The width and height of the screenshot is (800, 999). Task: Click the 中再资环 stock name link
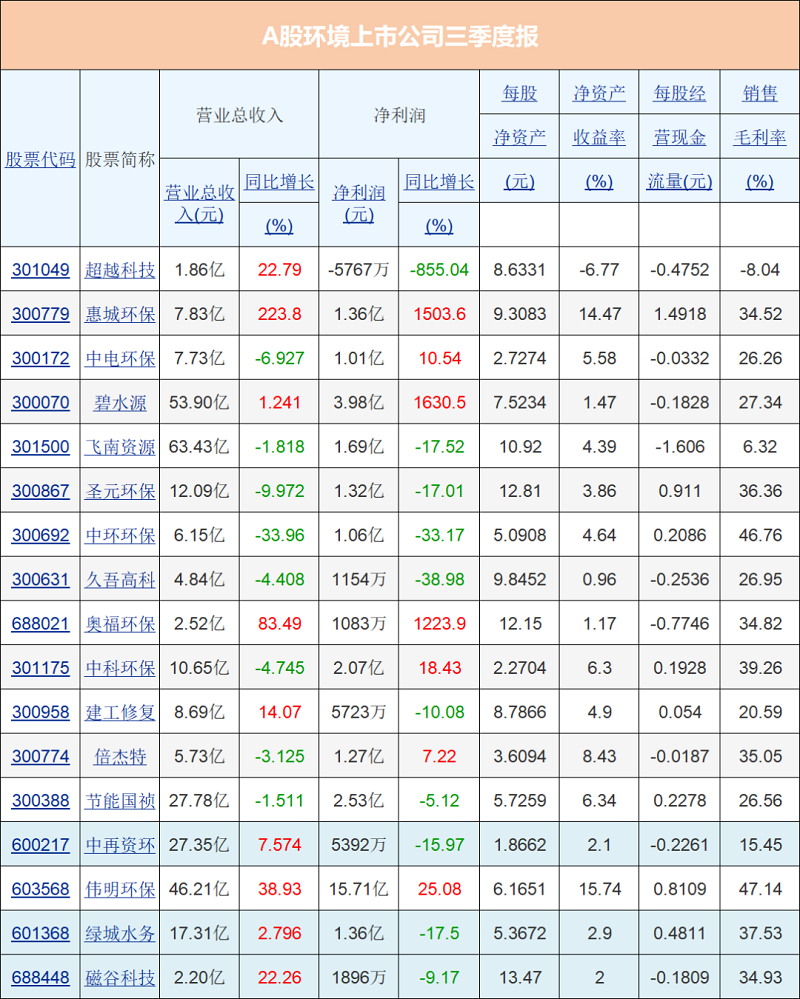pos(120,845)
